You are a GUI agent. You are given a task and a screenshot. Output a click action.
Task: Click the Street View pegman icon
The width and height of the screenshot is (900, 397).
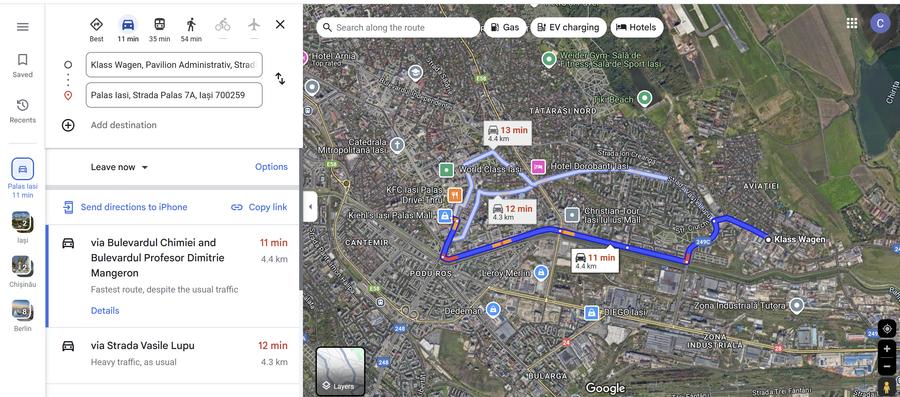point(887,387)
